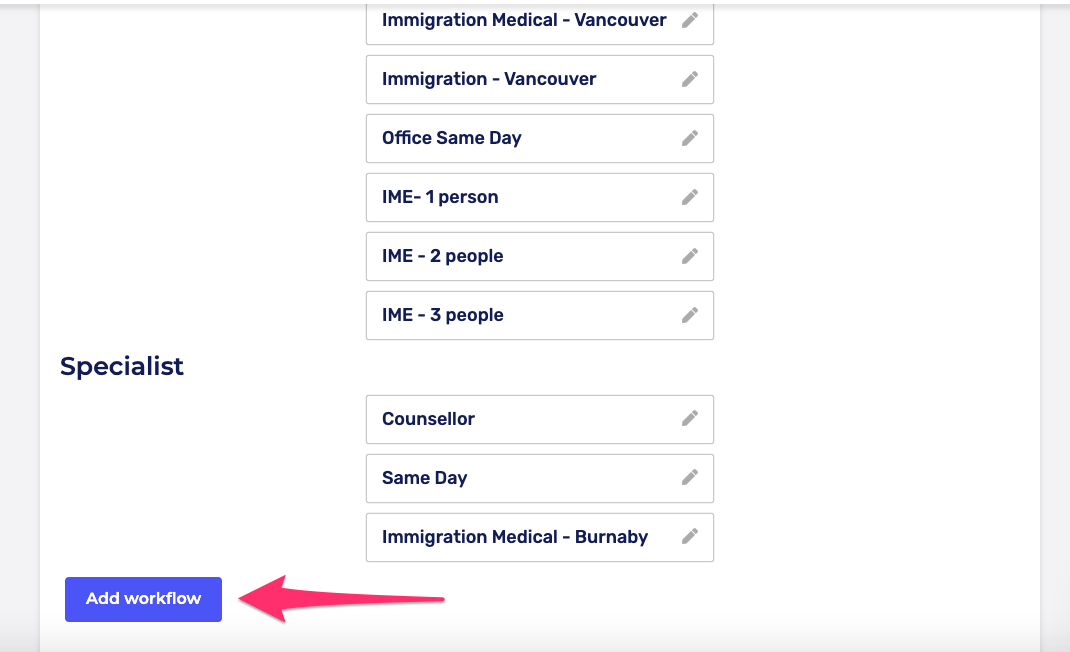Click pencil icon on IME - 2 people

[690, 256]
